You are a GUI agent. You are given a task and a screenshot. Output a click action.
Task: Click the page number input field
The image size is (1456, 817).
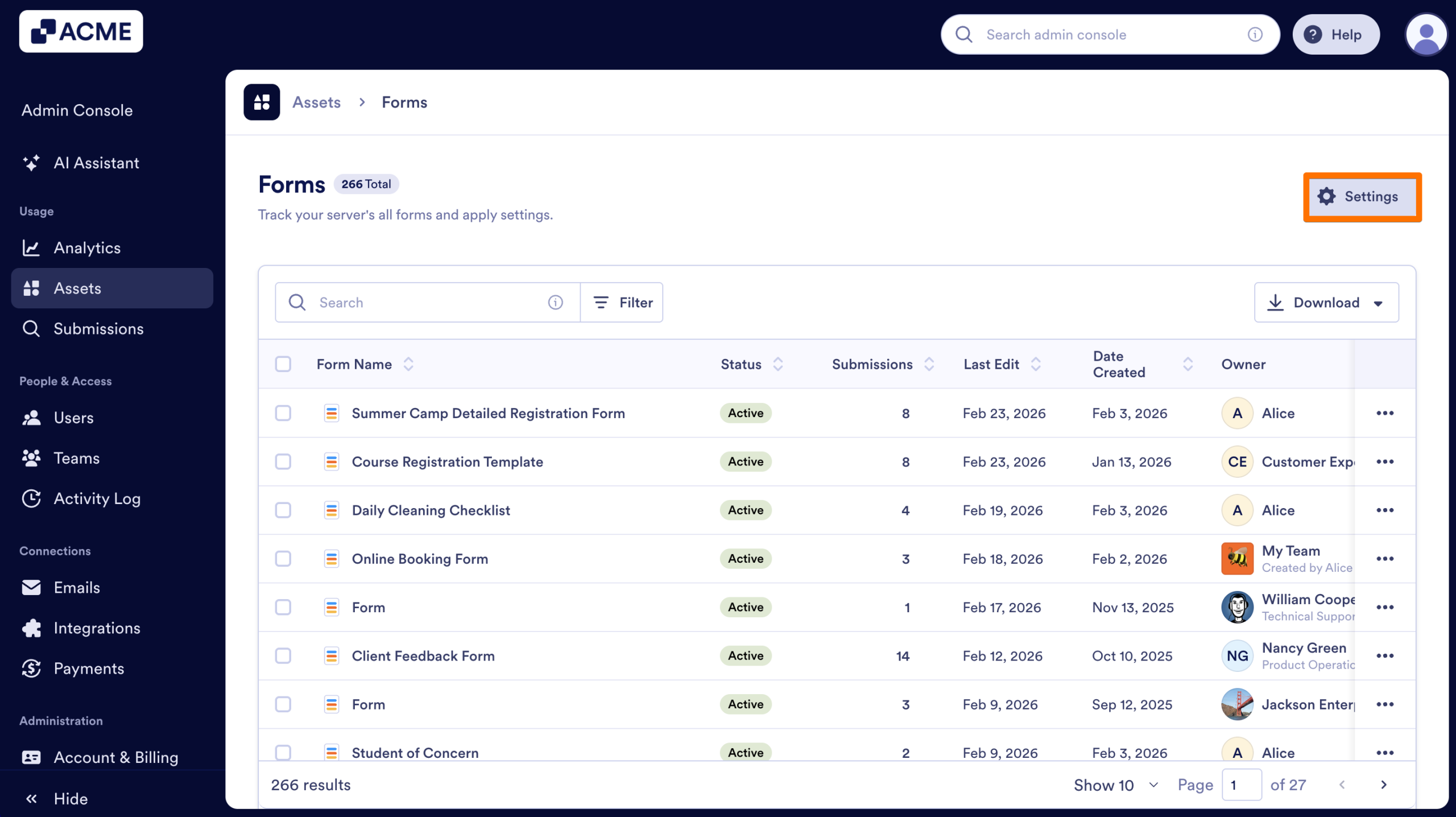click(1242, 785)
